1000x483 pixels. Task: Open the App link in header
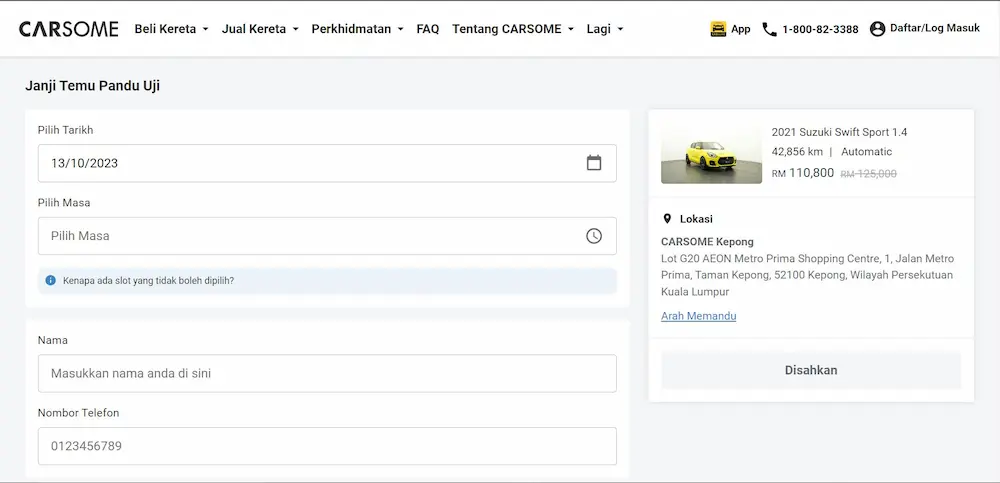[740, 29]
